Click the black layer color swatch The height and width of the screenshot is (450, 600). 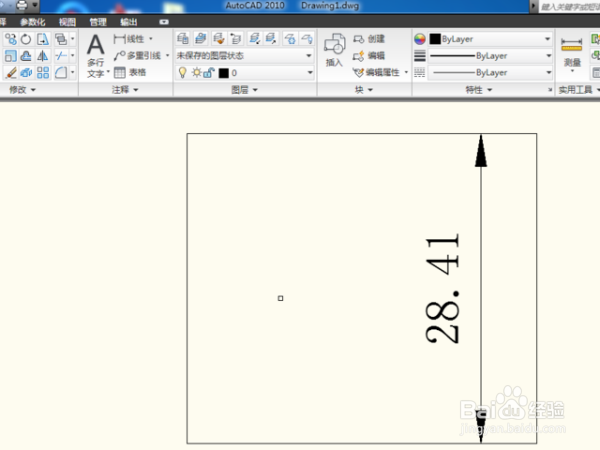click(x=223, y=73)
